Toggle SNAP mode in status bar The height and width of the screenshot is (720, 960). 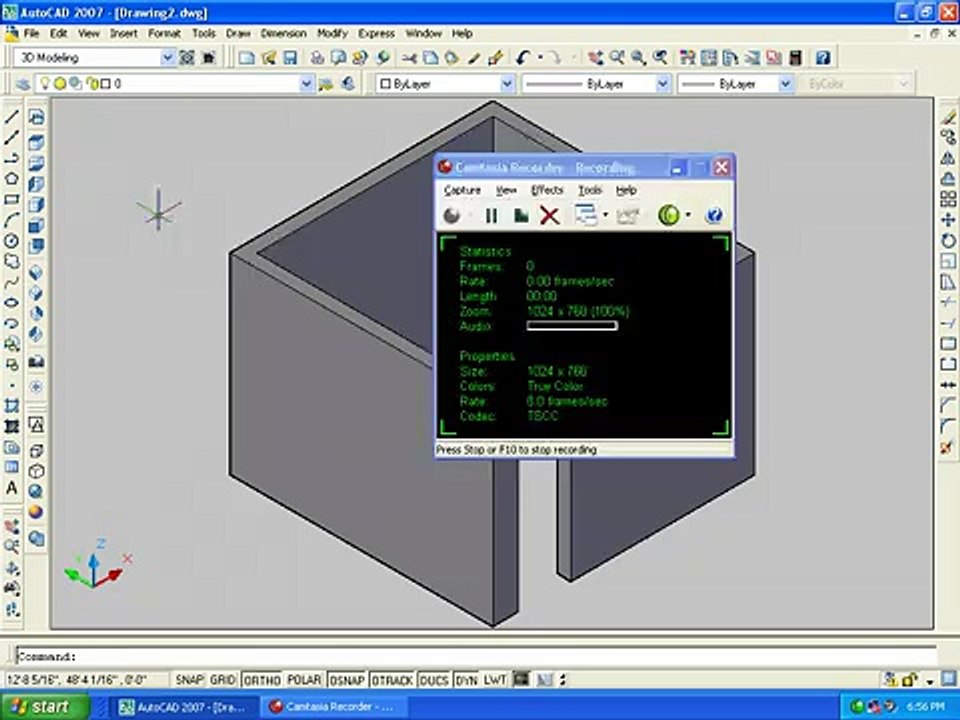(189, 680)
